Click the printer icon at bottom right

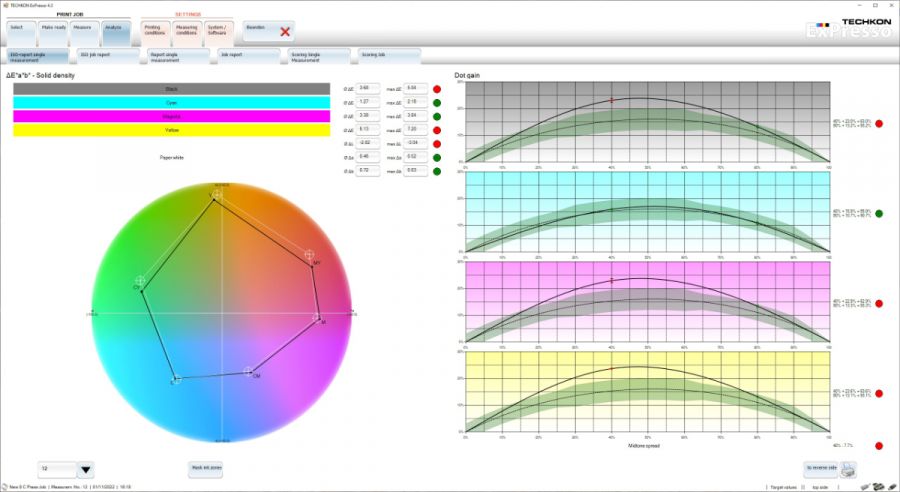tap(848, 469)
